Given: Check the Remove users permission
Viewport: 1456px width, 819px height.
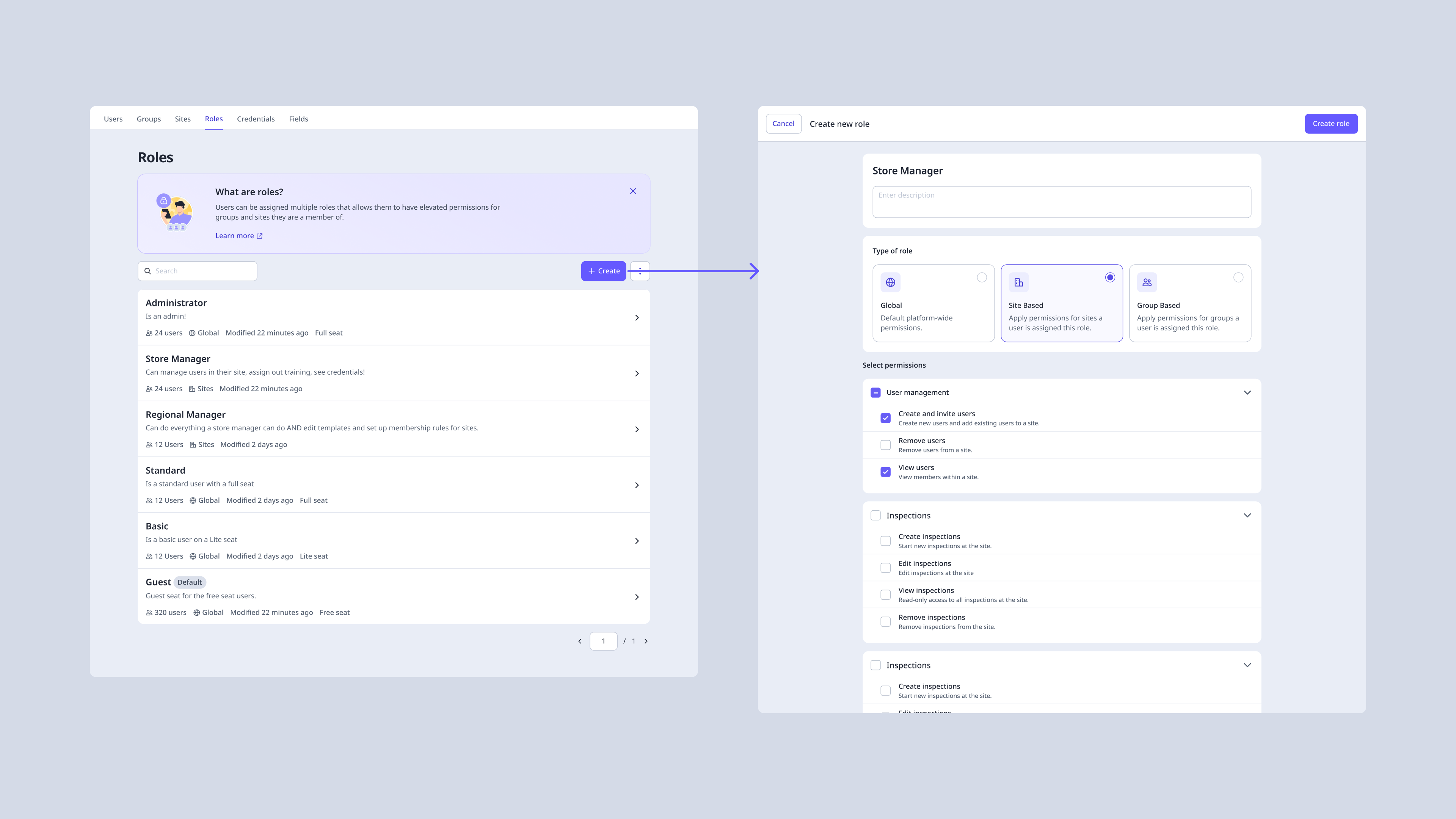Looking at the screenshot, I should [886, 445].
